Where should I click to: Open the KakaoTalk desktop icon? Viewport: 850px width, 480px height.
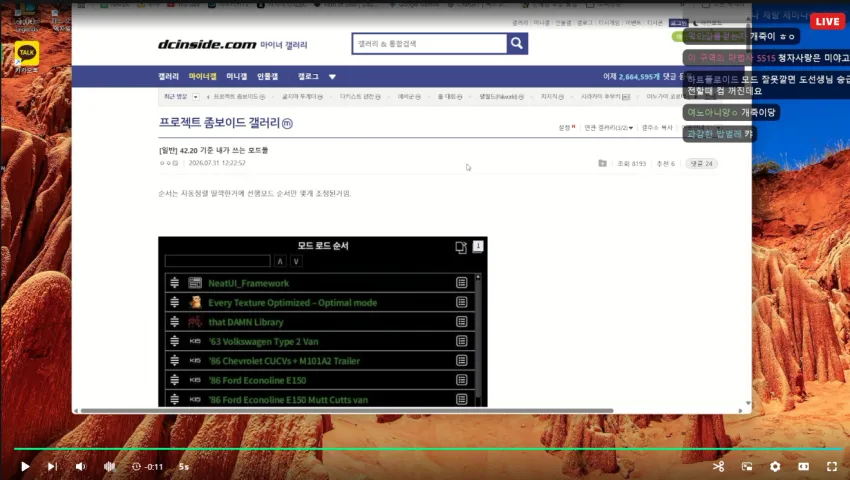click(x=27, y=57)
